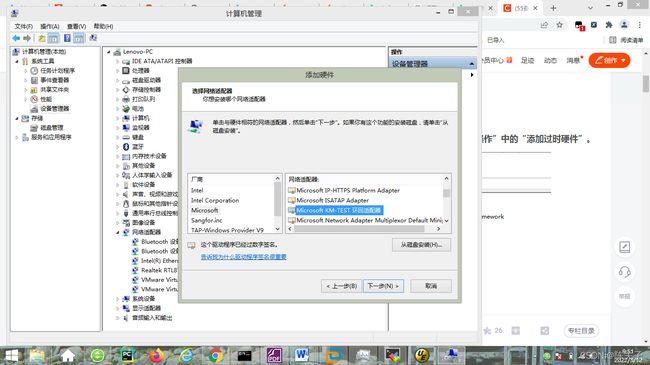Collapse the 设备管理器 actions pane header

pos(472,64)
